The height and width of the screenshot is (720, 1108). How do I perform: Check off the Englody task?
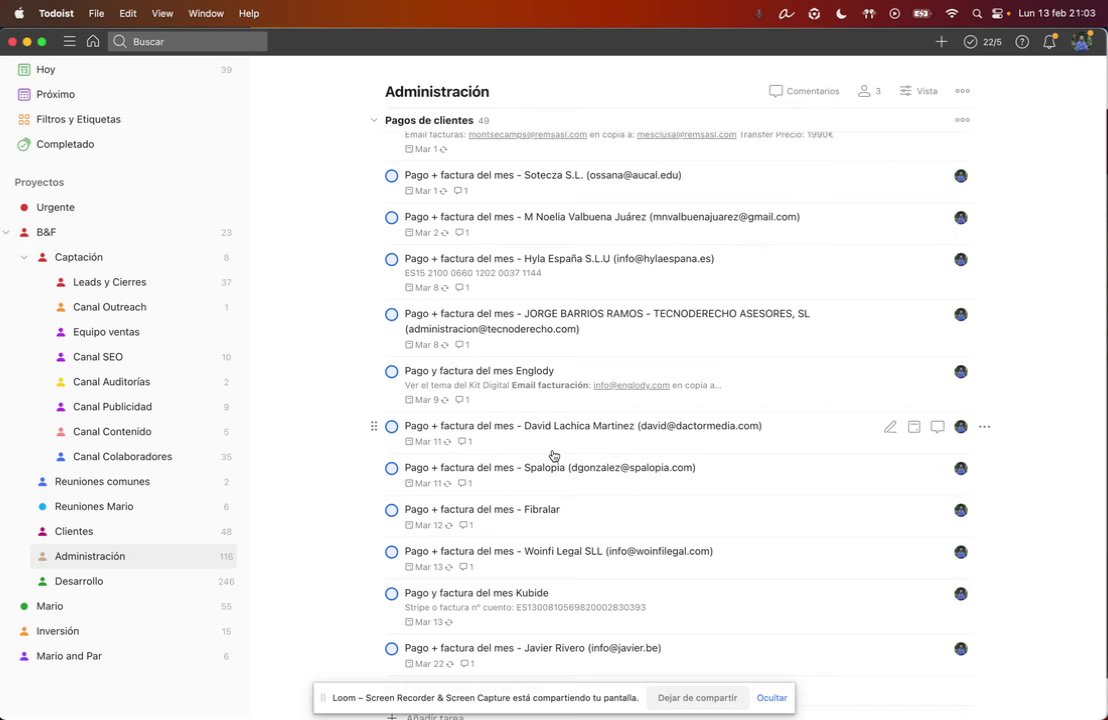coord(391,372)
